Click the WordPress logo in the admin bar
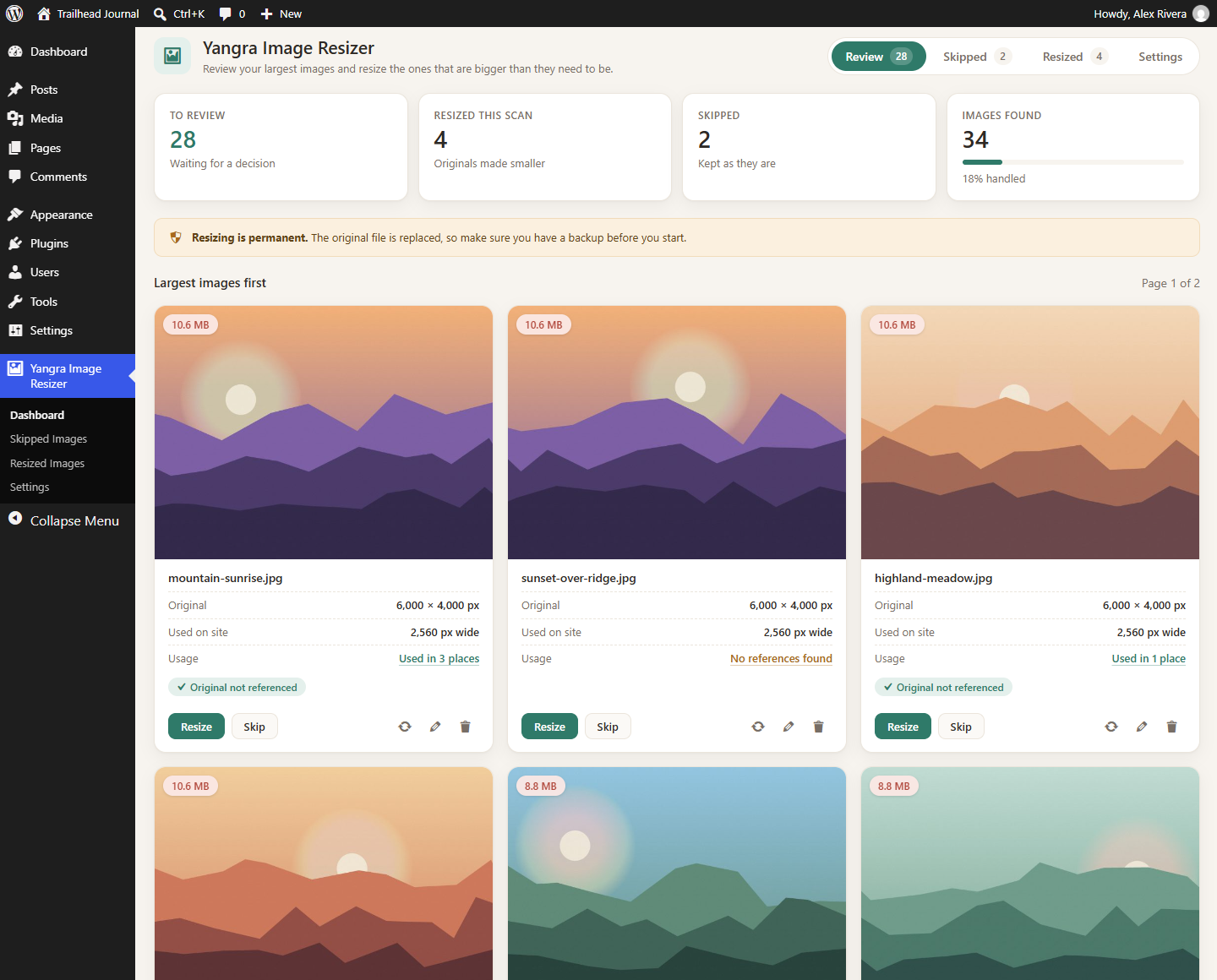This screenshot has height=980, width=1217. pos(14,14)
